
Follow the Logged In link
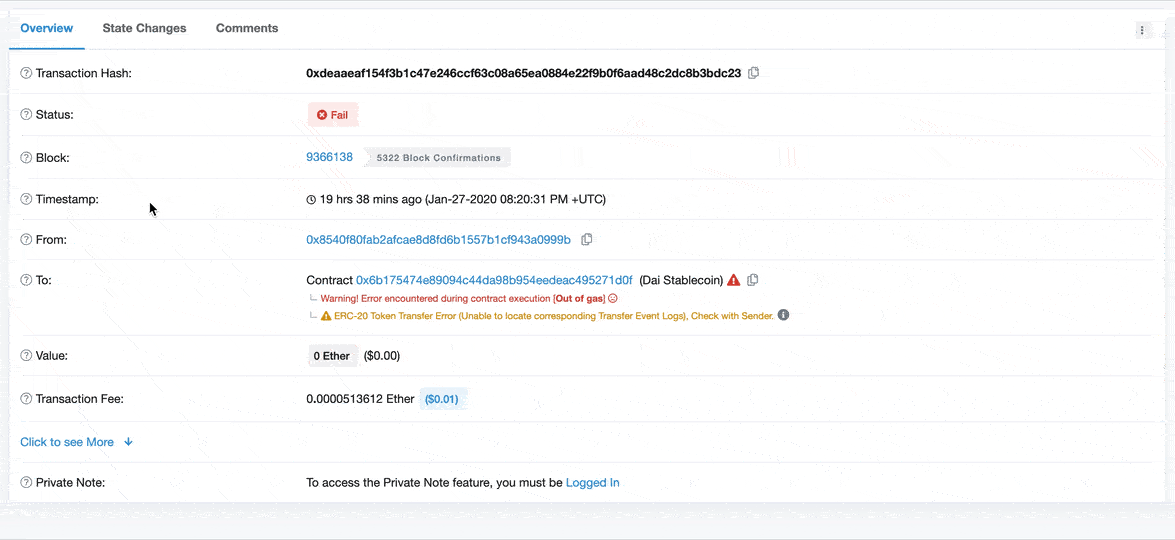592,483
